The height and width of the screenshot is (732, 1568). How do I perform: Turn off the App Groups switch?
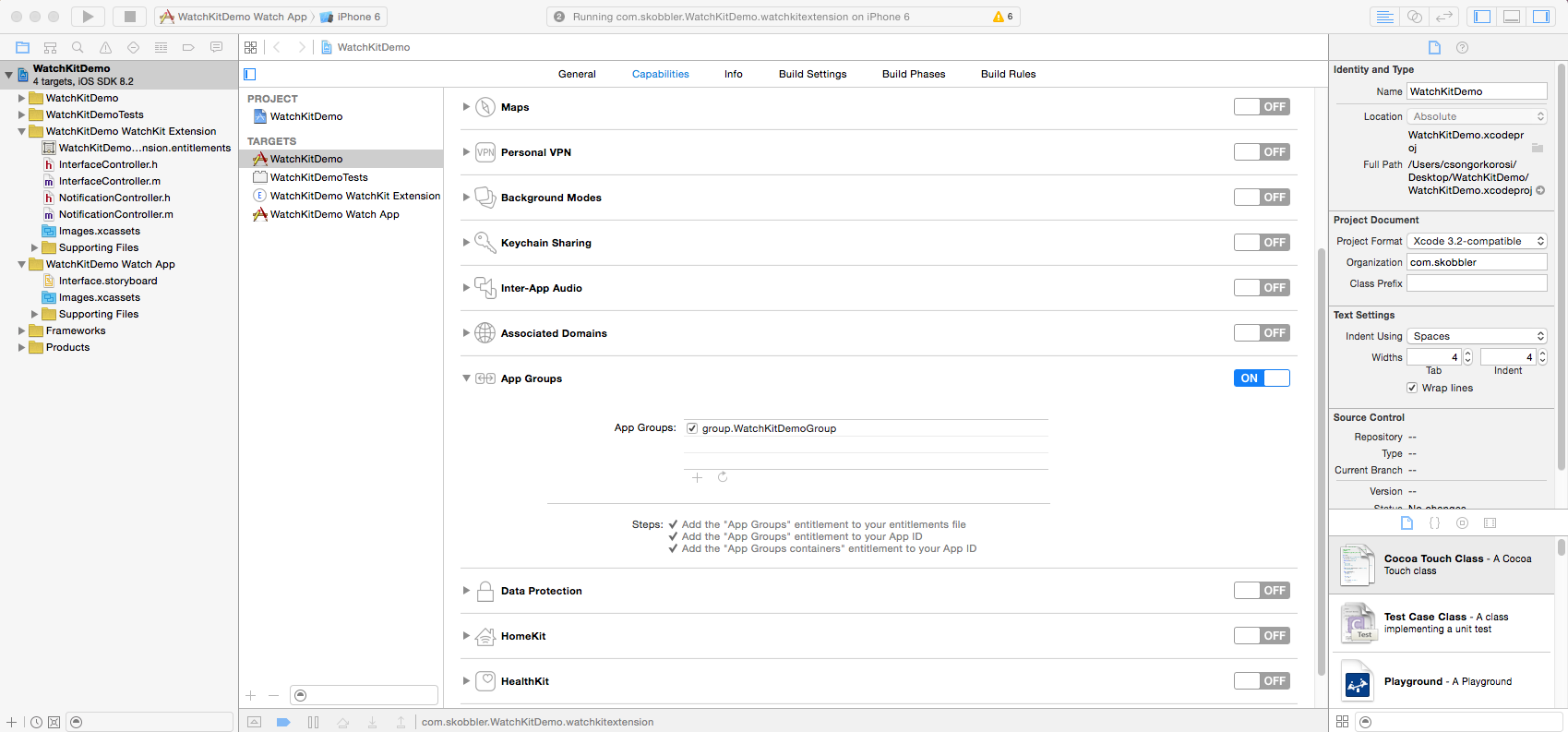click(x=1261, y=378)
